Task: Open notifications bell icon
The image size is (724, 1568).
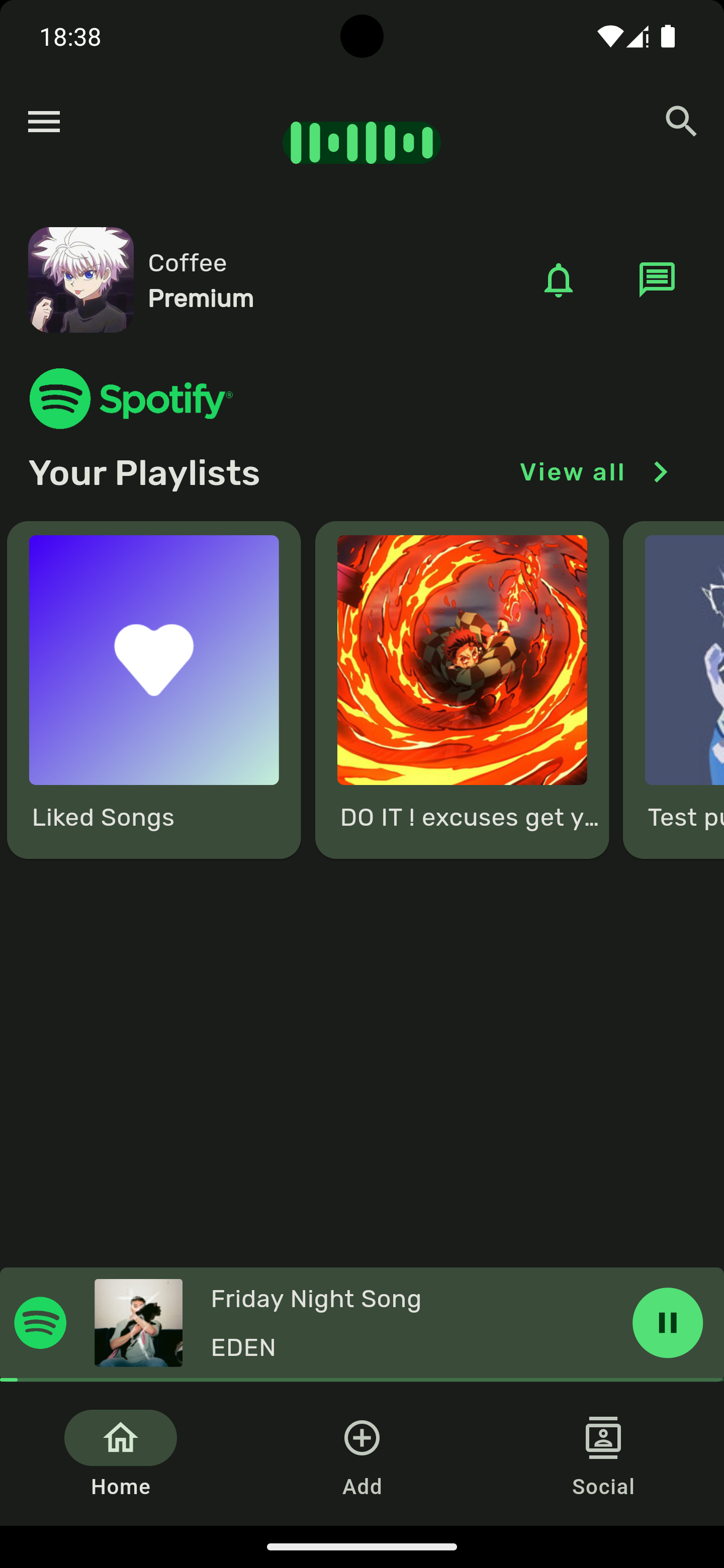Action: click(x=559, y=280)
